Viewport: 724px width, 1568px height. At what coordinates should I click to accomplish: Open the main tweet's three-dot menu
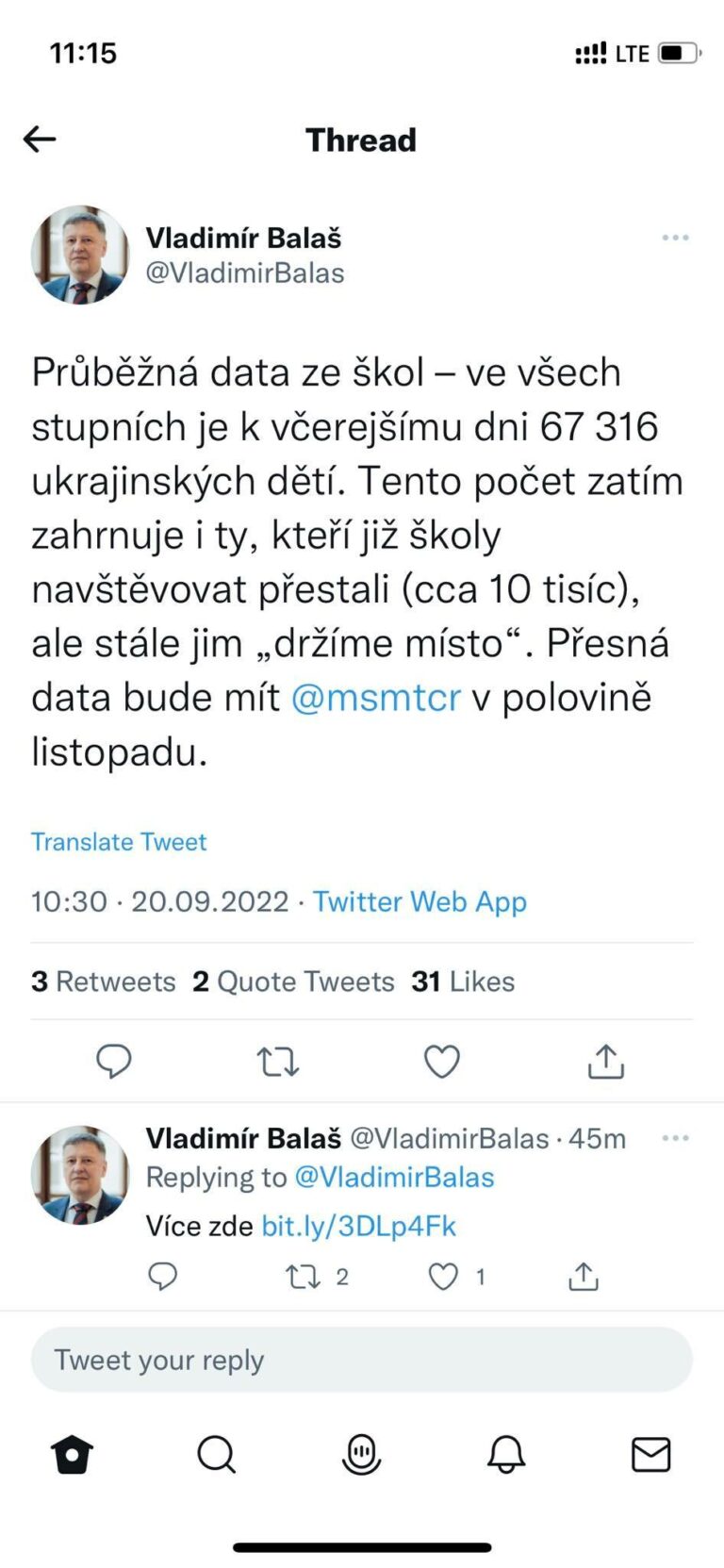tap(675, 238)
